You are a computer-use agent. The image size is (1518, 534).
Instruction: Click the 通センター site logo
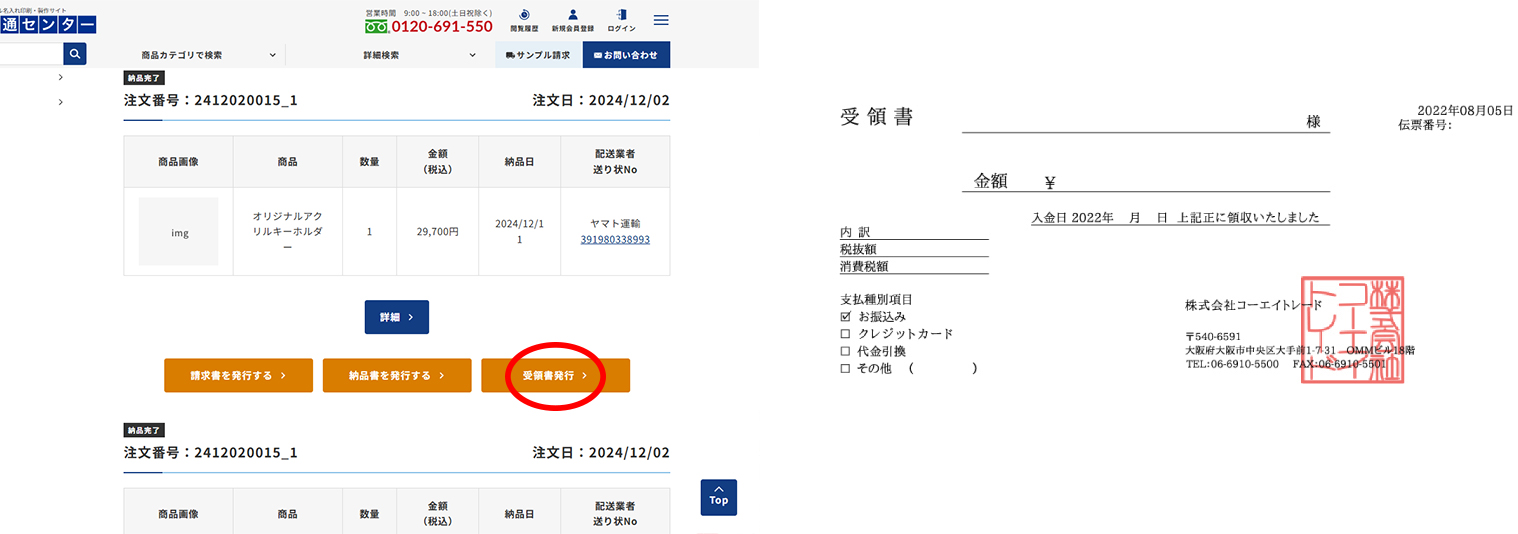48,24
